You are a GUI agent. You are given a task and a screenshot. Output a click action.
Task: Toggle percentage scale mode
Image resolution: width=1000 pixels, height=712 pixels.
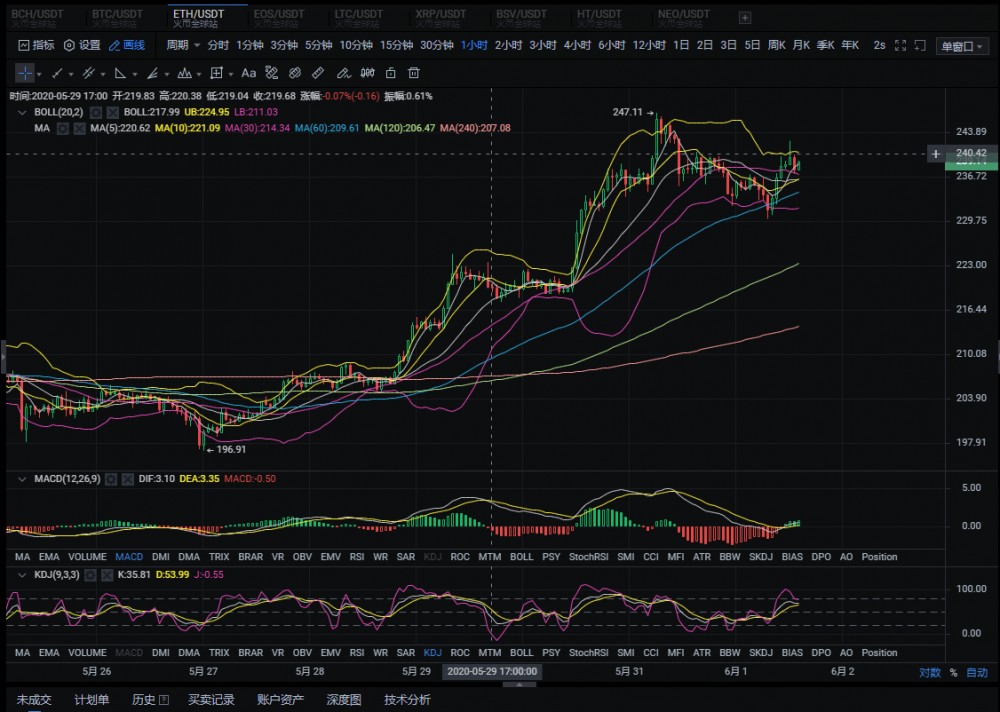pos(953,673)
